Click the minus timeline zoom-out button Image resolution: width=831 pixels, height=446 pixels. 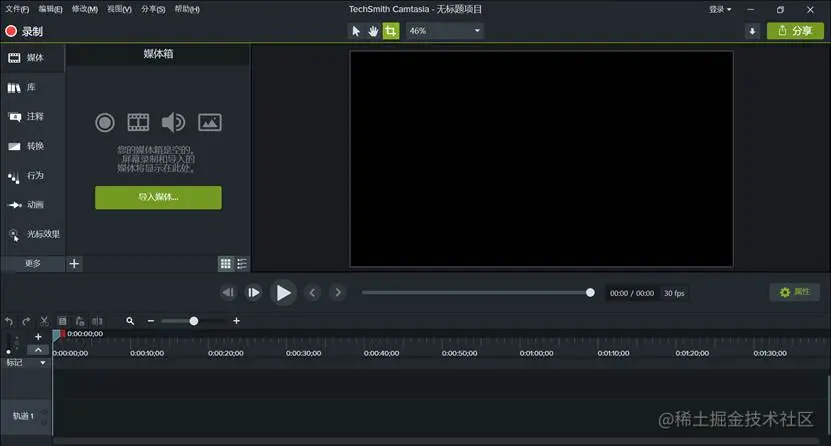[x=151, y=321]
